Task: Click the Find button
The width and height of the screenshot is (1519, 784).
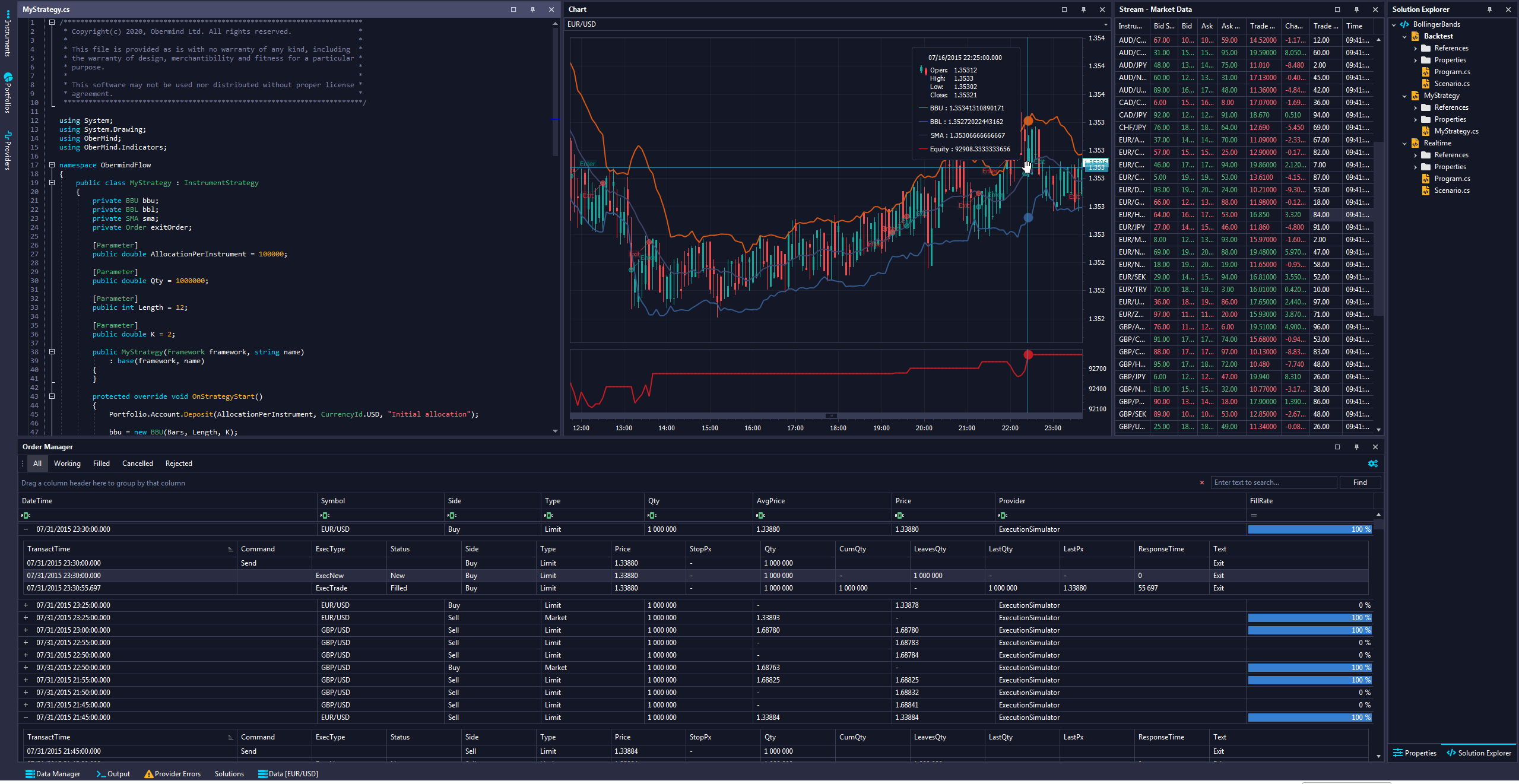Action: [x=1359, y=483]
